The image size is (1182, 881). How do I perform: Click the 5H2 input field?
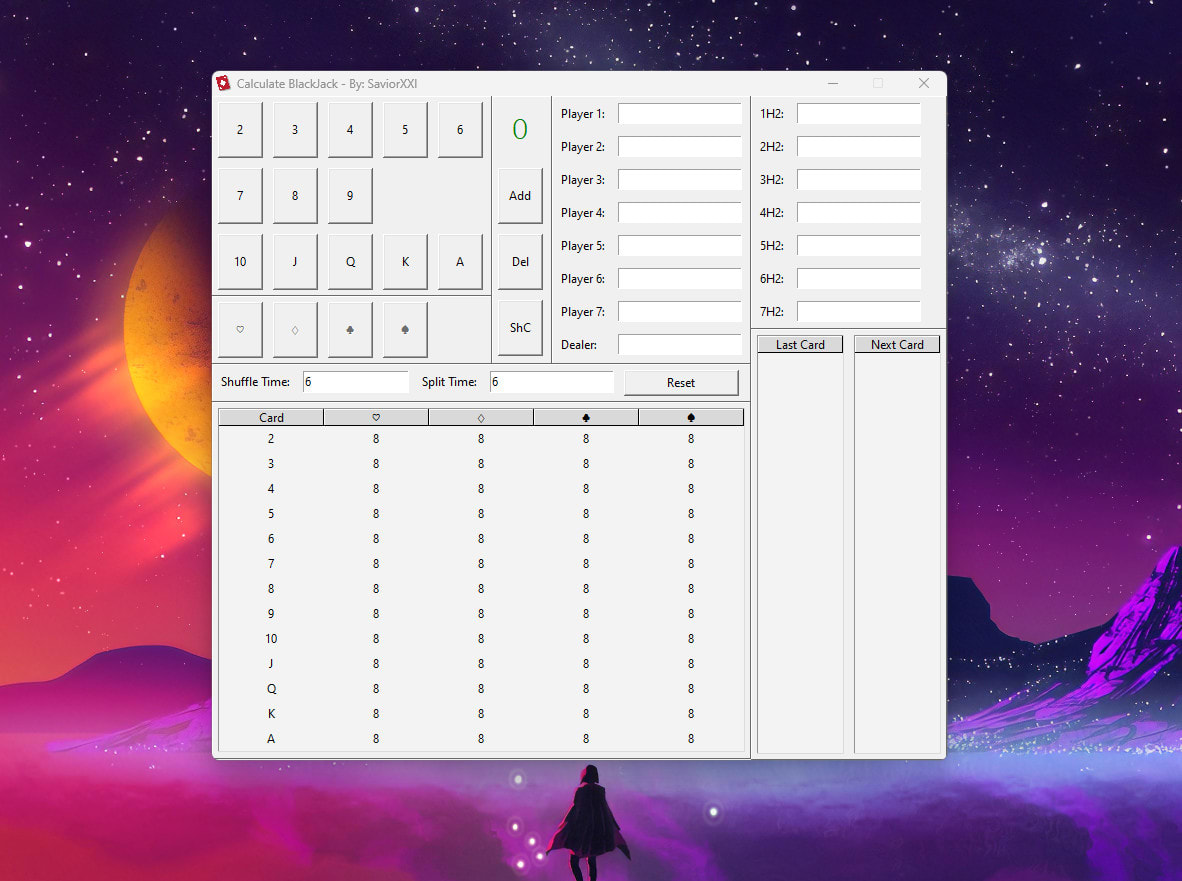pos(859,246)
